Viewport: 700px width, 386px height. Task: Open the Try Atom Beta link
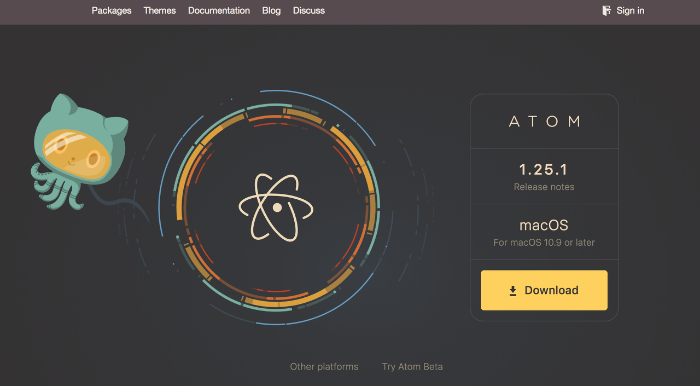coord(412,367)
